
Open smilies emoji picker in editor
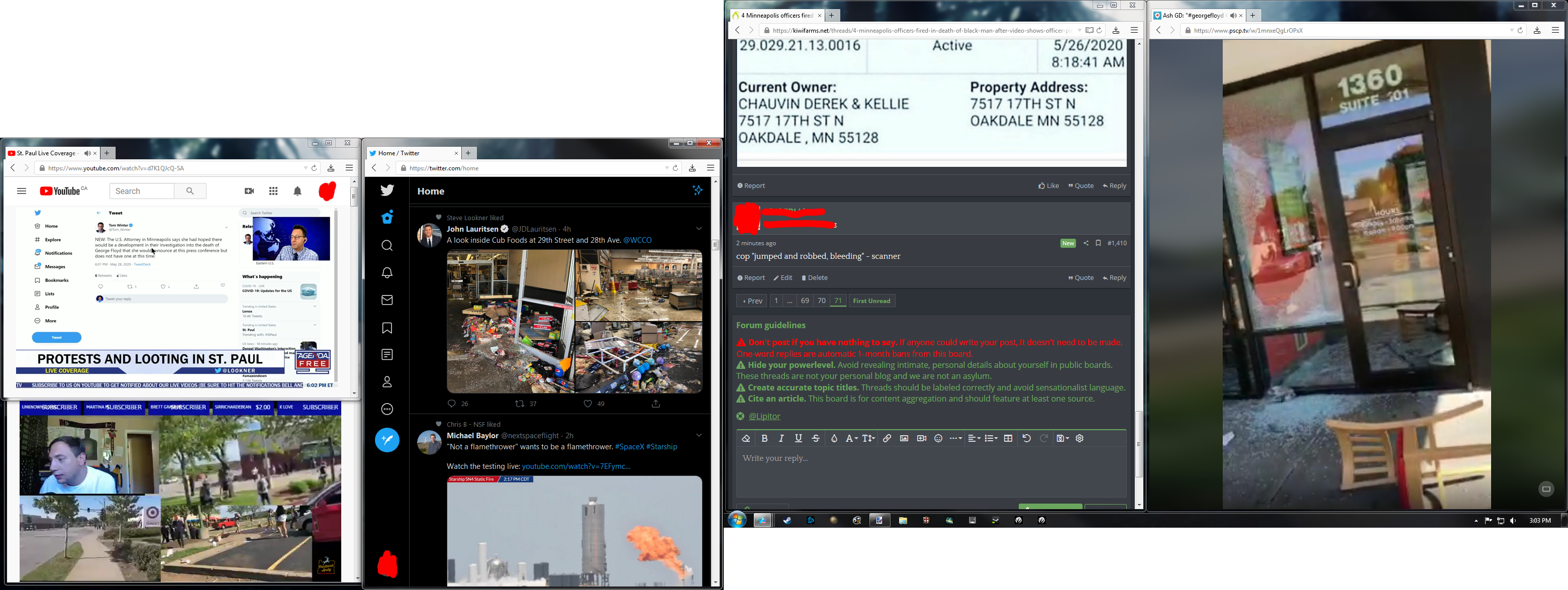click(x=939, y=438)
